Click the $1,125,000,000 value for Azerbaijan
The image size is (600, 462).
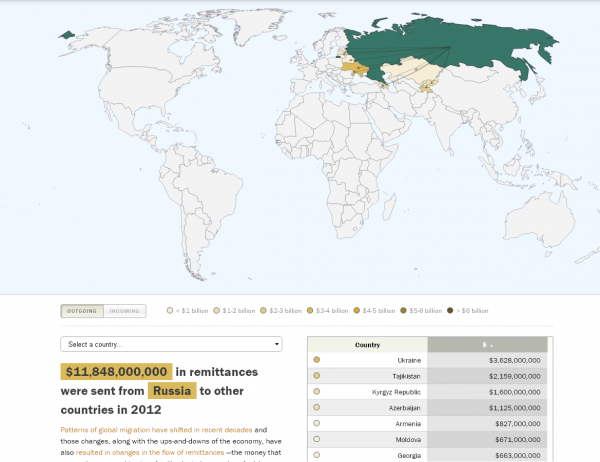coord(515,408)
